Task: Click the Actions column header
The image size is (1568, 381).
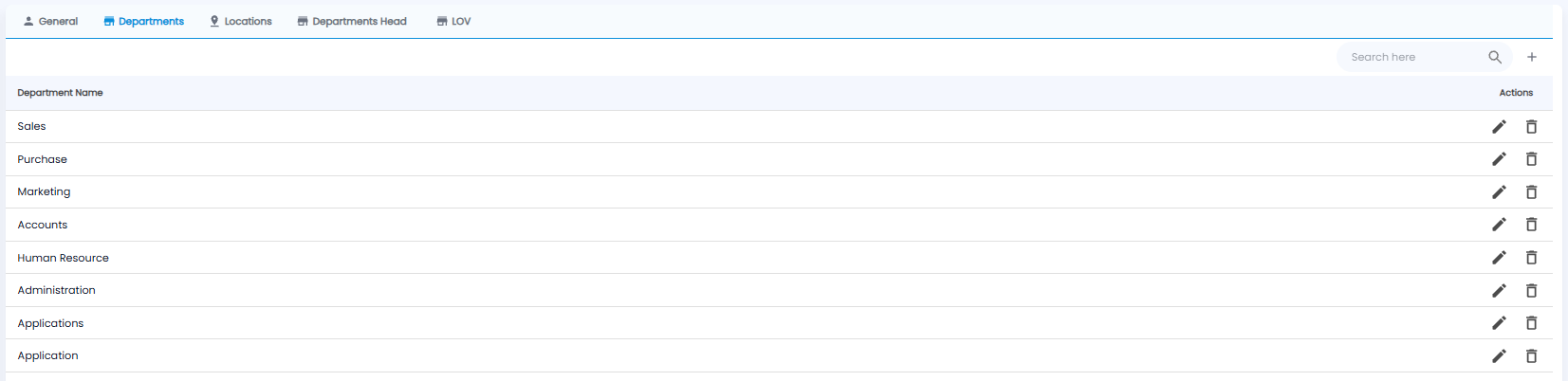Action: 1516,93
